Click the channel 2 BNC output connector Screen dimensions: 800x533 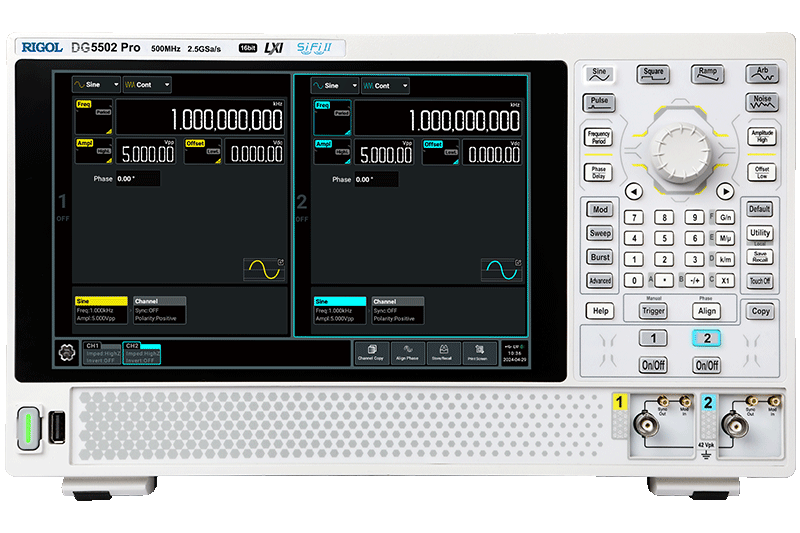point(734,424)
